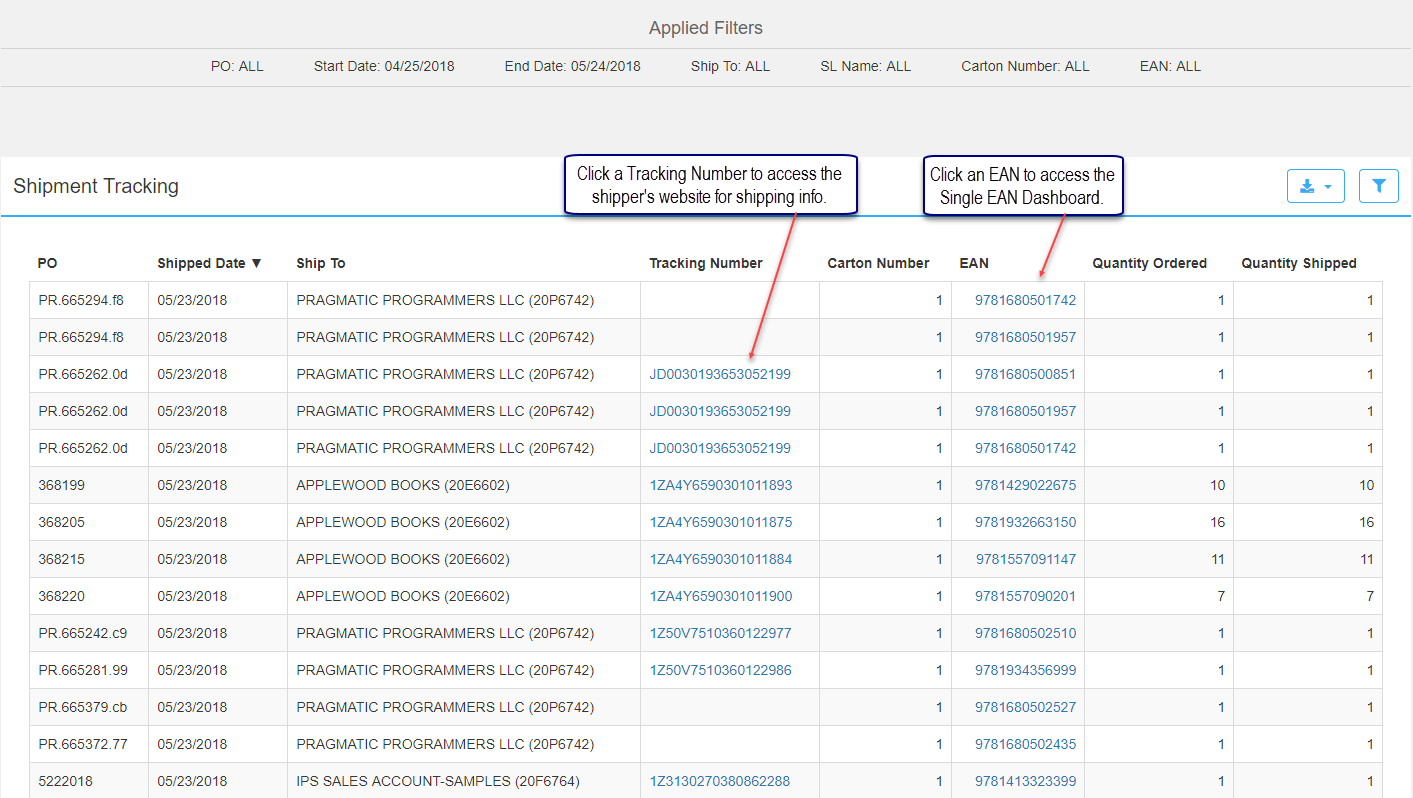Click the Applied Filters heading
This screenshot has width=1413, height=798.
point(706,28)
